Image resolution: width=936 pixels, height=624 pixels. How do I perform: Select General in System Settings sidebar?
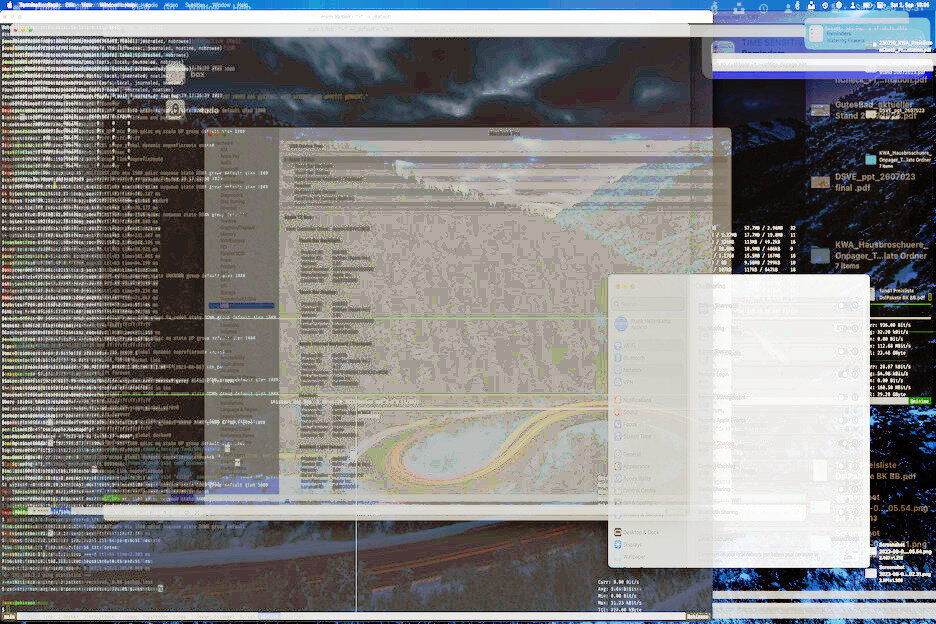click(648, 454)
